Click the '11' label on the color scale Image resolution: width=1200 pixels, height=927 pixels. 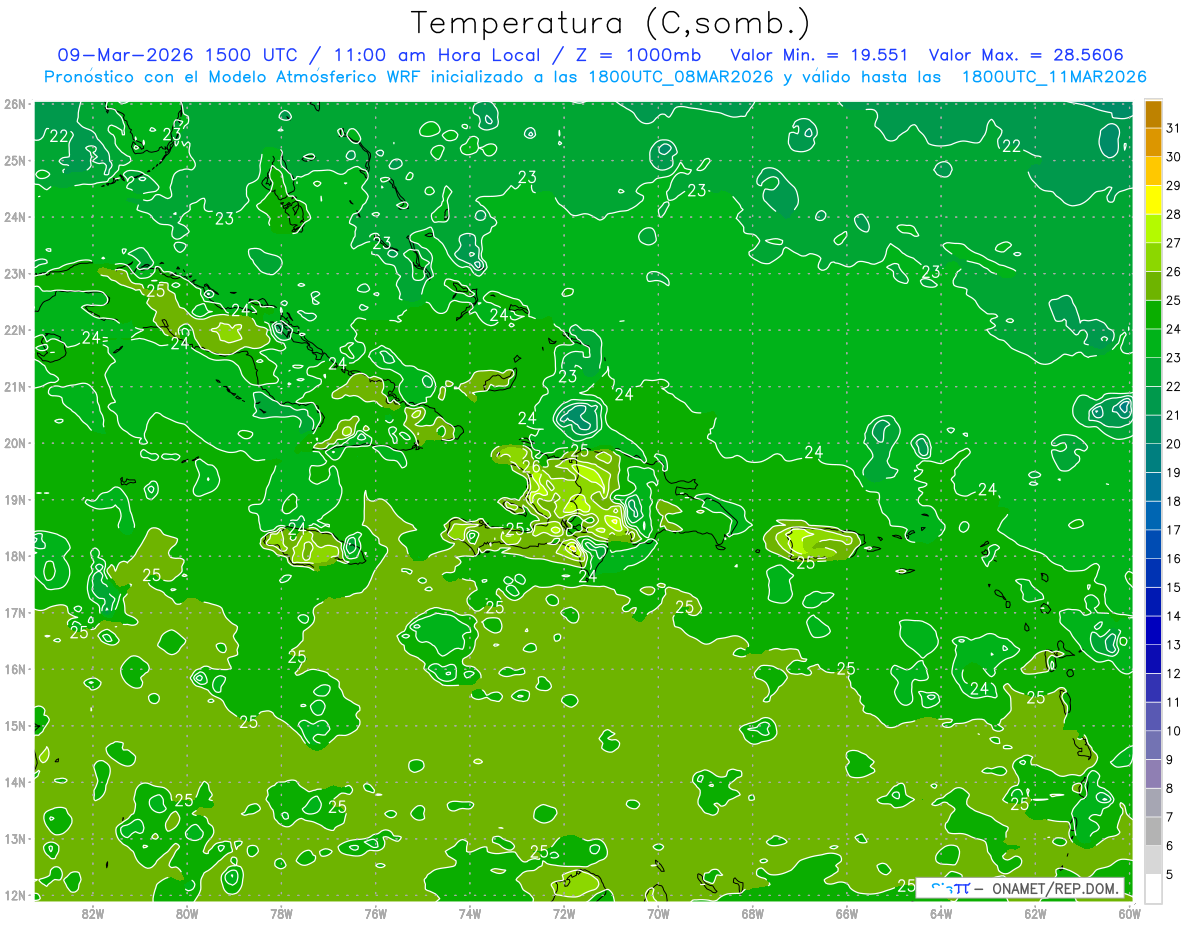click(x=1173, y=702)
